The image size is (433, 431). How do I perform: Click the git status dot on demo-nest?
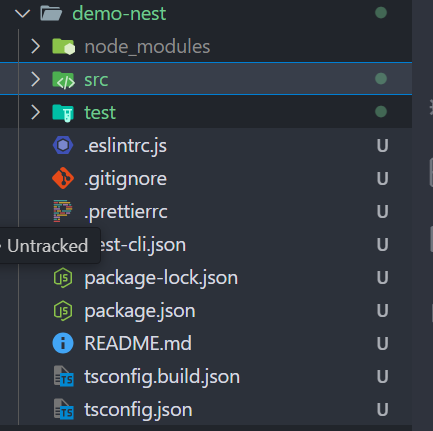pyautogui.click(x=381, y=13)
